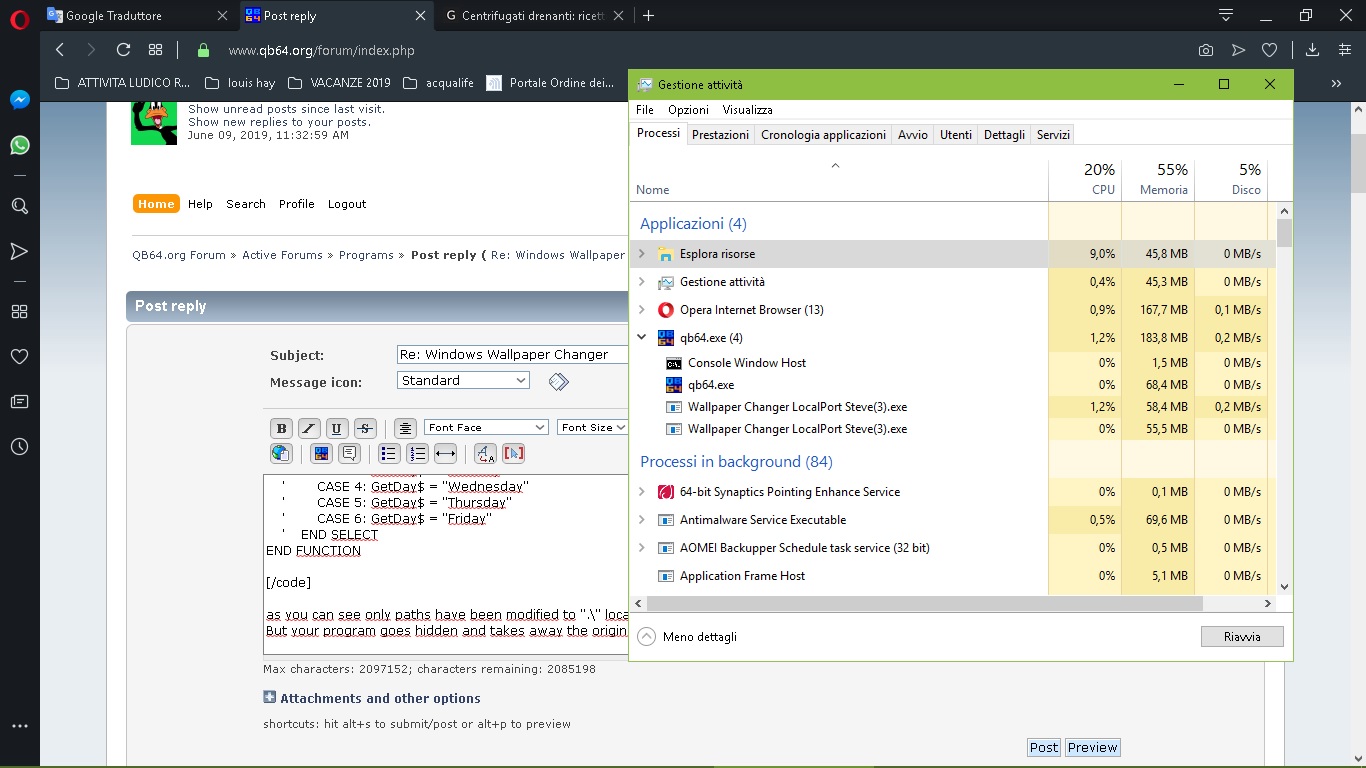Switch to the Servizi tab
This screenshot has width=1366, height=768.
tap(1053, 135)
